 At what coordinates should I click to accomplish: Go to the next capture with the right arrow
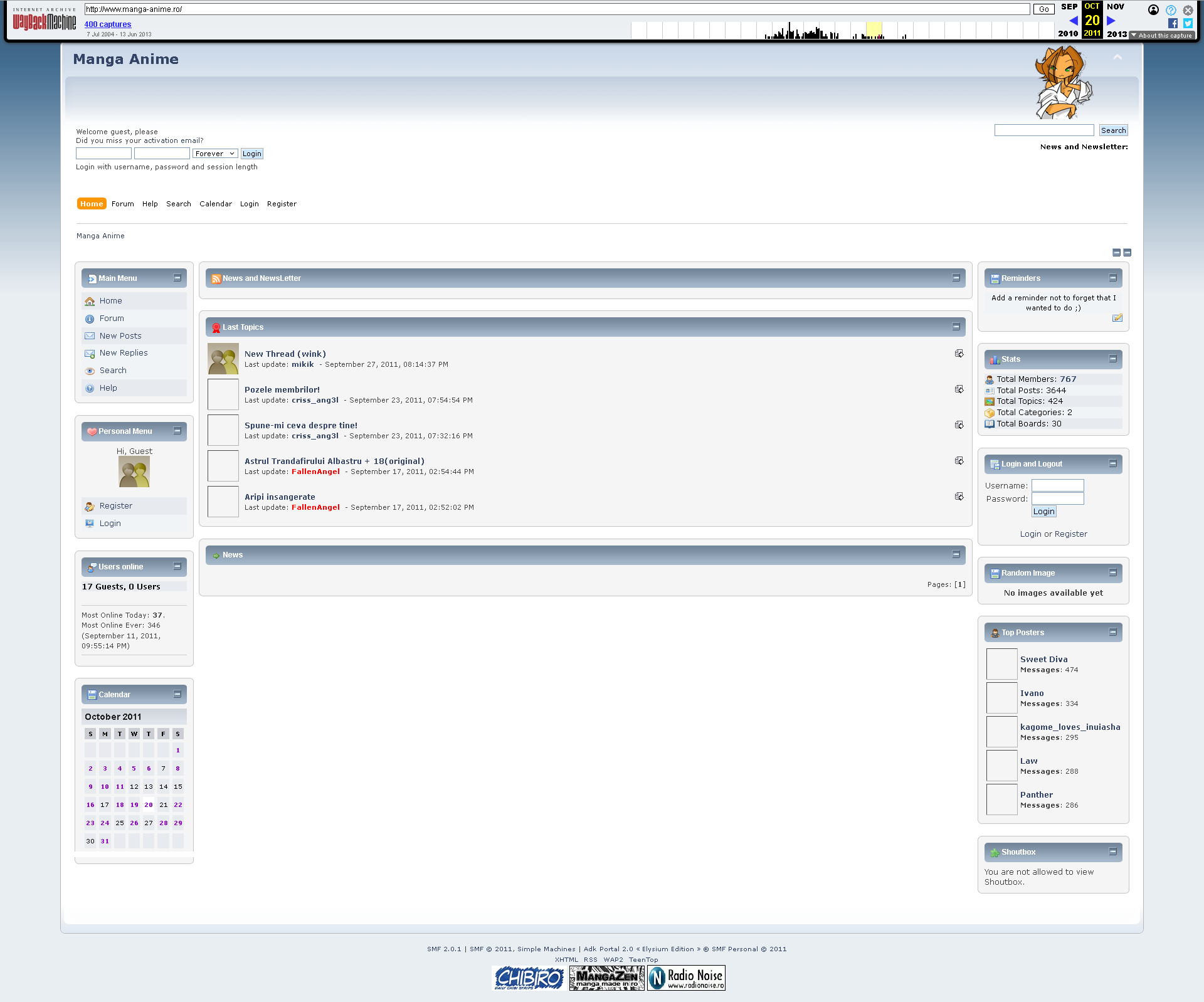(1111, 21)
